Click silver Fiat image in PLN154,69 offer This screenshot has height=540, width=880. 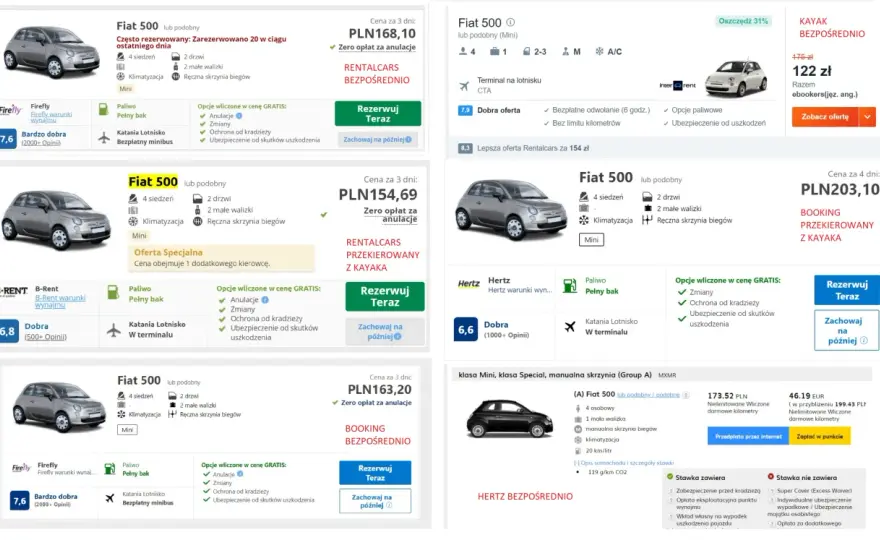tap(56, 219)
